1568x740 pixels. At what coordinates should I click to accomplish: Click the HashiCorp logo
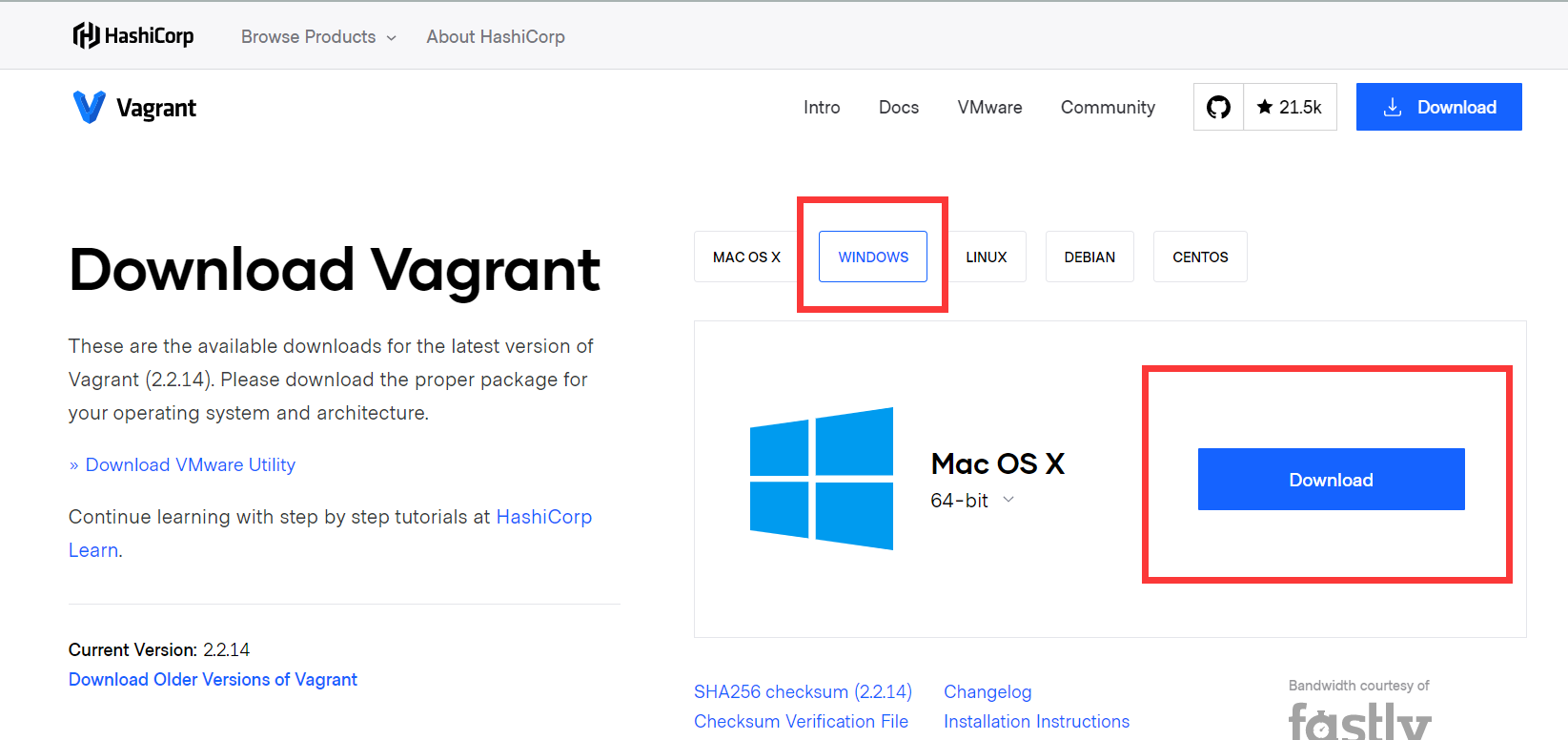pos(133,36)
